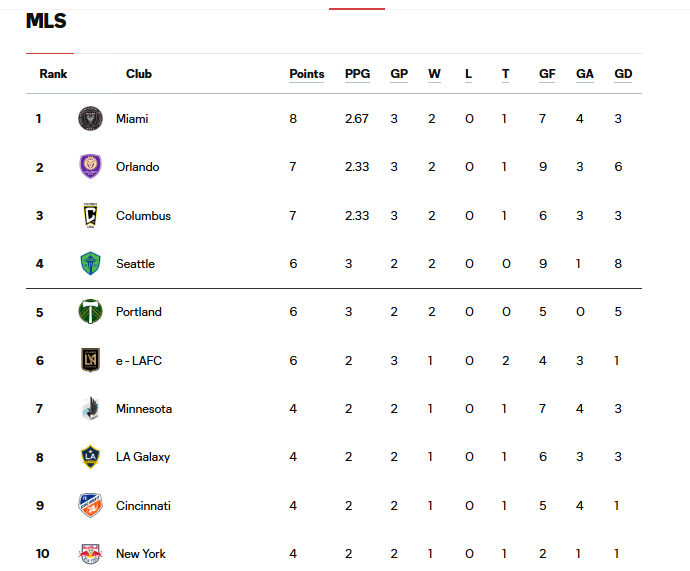Sort by GF goals for header

click(x=547, y=74)
